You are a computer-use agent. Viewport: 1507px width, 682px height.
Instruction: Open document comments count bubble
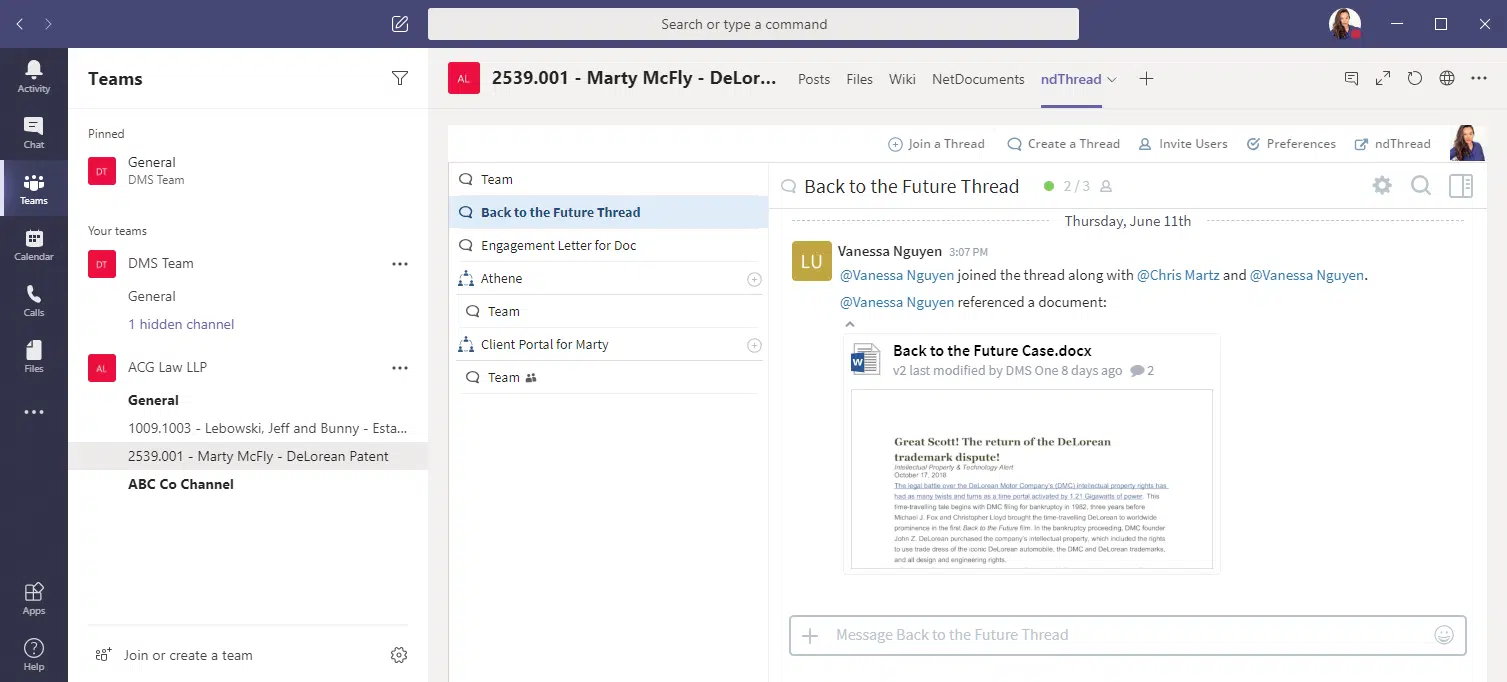(x=1142, y=370)
